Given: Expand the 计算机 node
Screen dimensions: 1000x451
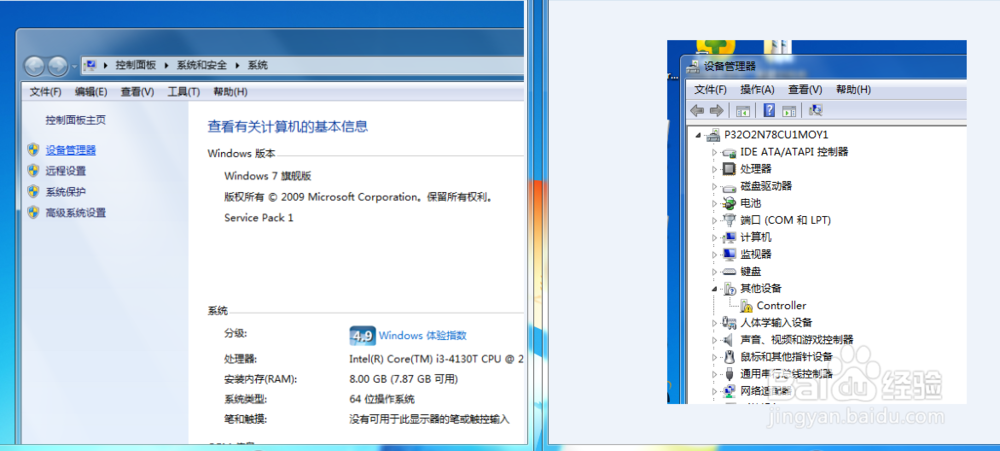Looking at the screenshot, I should pyautogui.click(x=715, y=237).
